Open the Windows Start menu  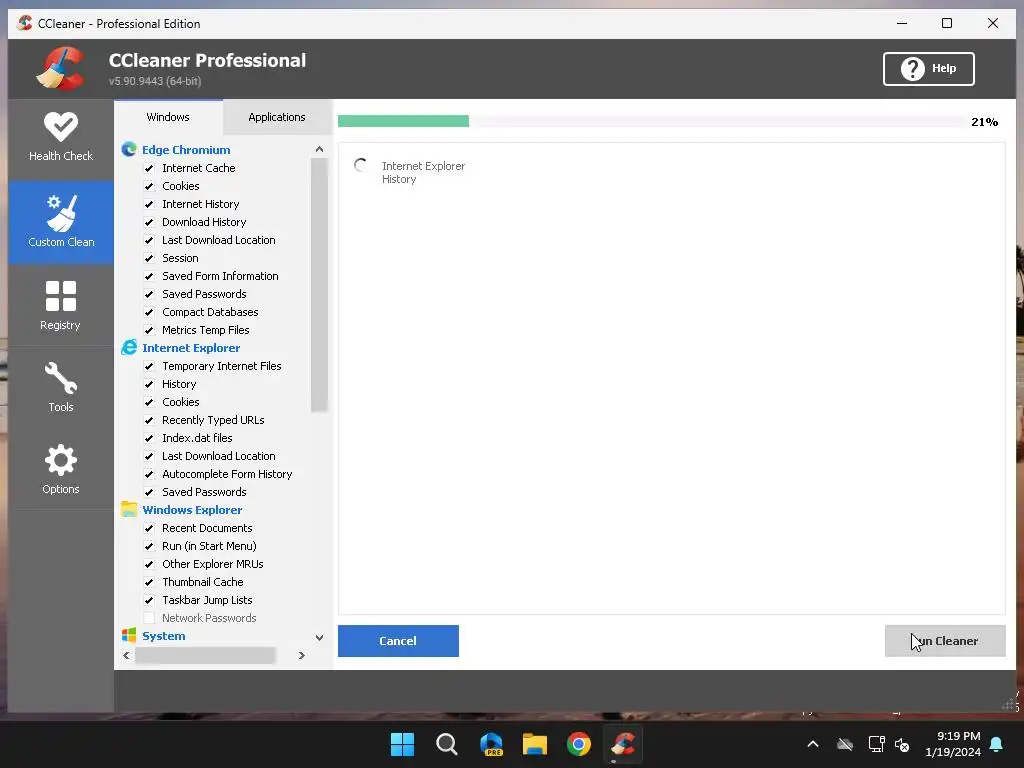tap(402, 744)
